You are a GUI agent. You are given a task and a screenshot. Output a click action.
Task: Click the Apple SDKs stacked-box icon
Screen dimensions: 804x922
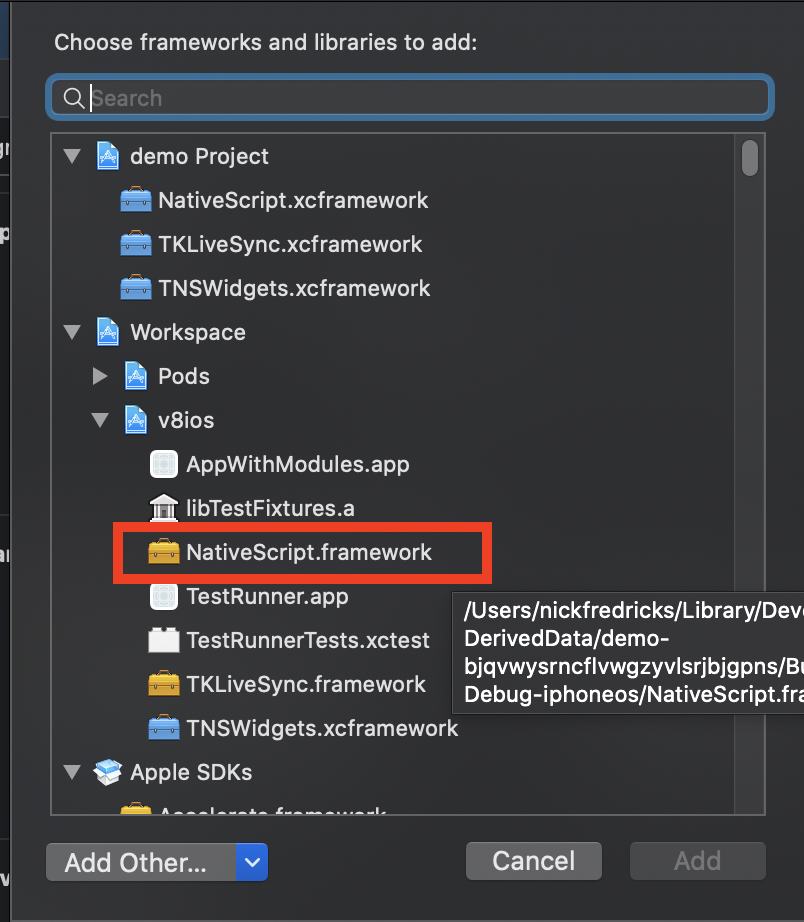(x=108, y=772)
